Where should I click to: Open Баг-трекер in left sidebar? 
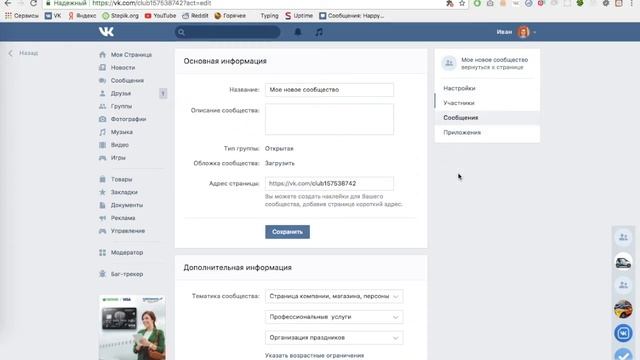point(127,274)
